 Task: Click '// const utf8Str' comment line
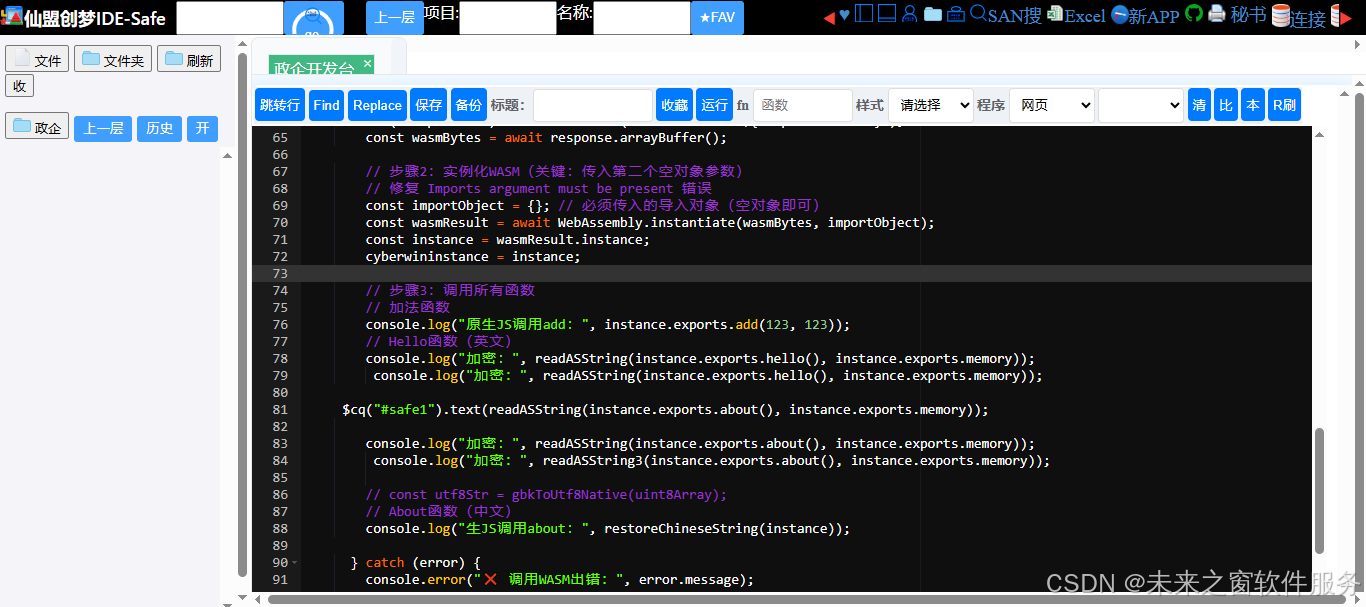coord(546,495)
